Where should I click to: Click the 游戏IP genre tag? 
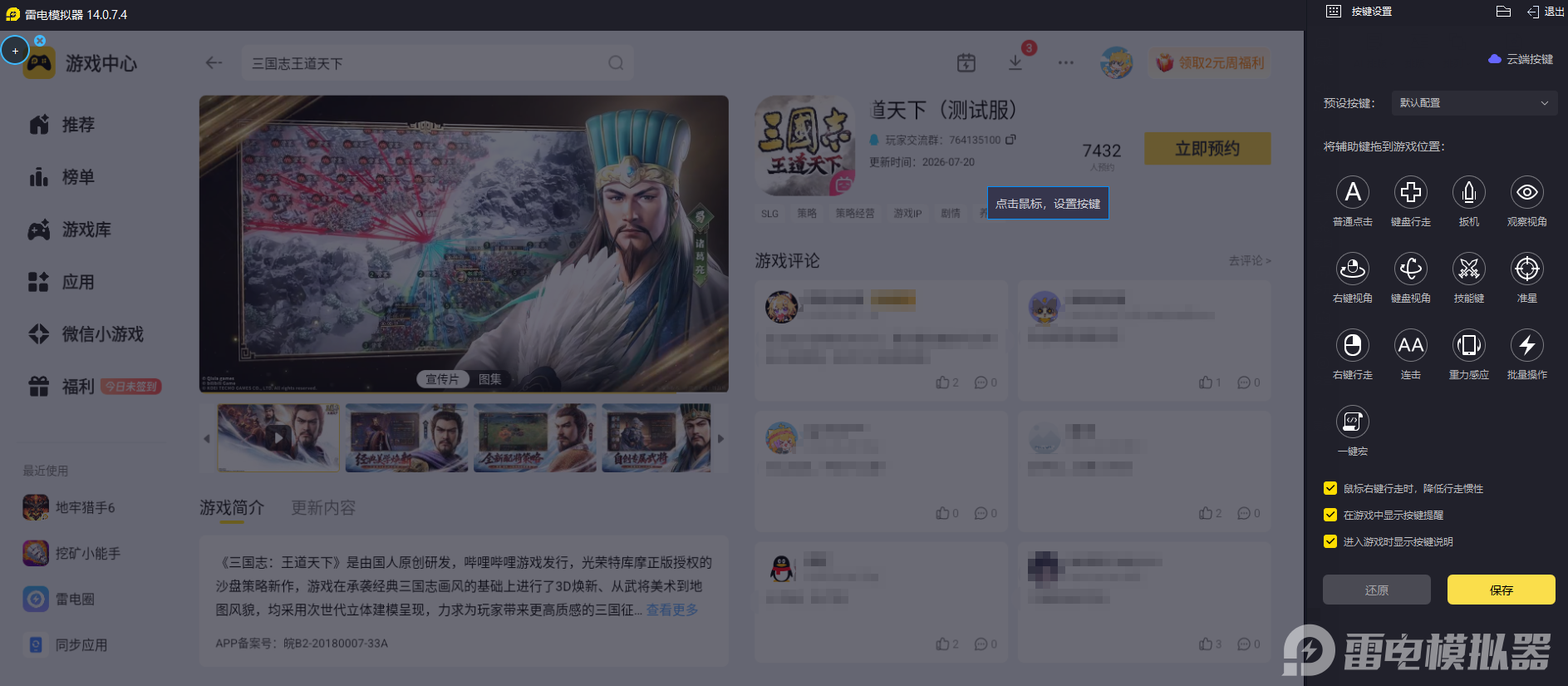click(x=907, y=214)
